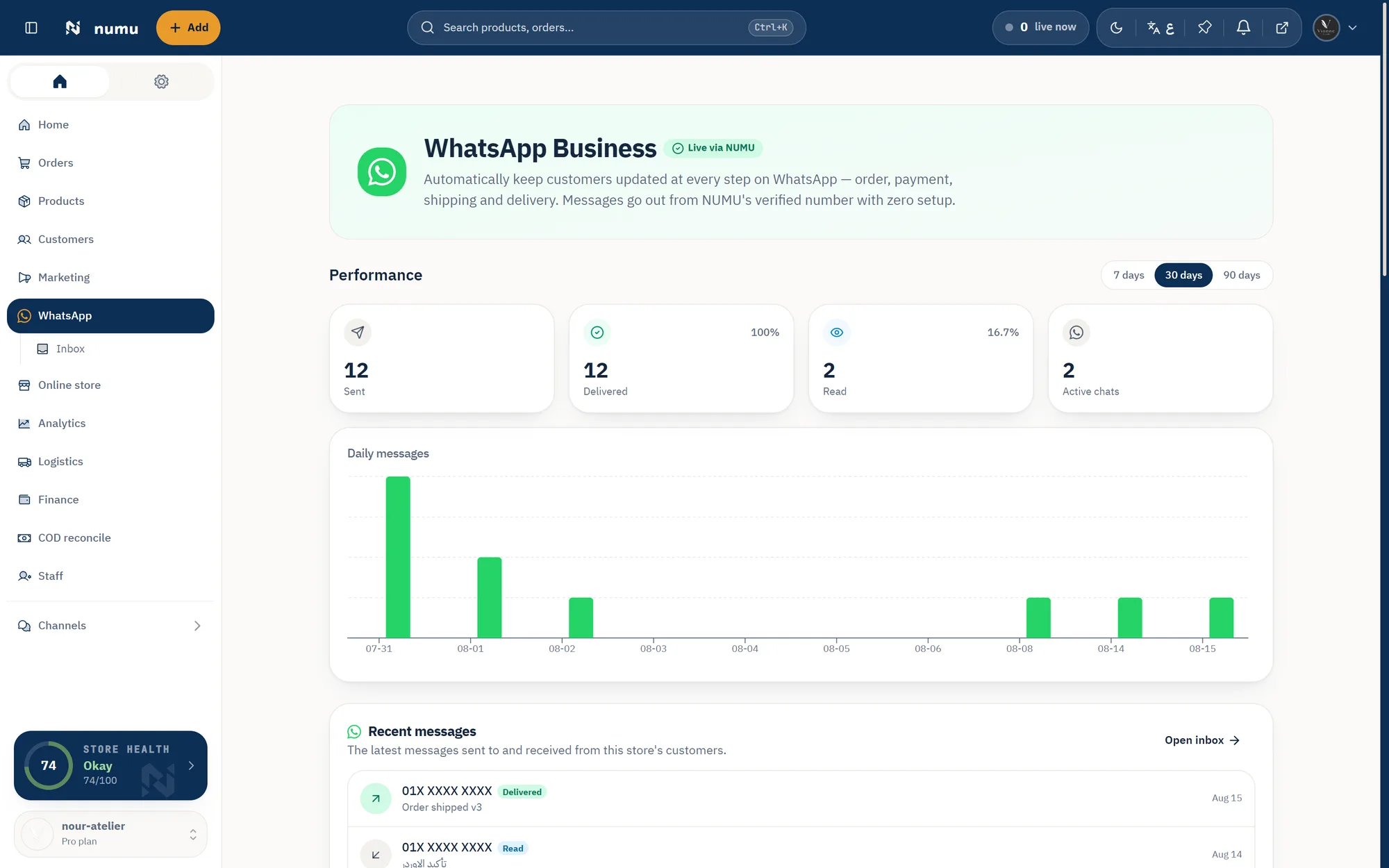The image size is (1389, 868).
Task: Toggle the sidebar collapse icon
Action: 31,28
